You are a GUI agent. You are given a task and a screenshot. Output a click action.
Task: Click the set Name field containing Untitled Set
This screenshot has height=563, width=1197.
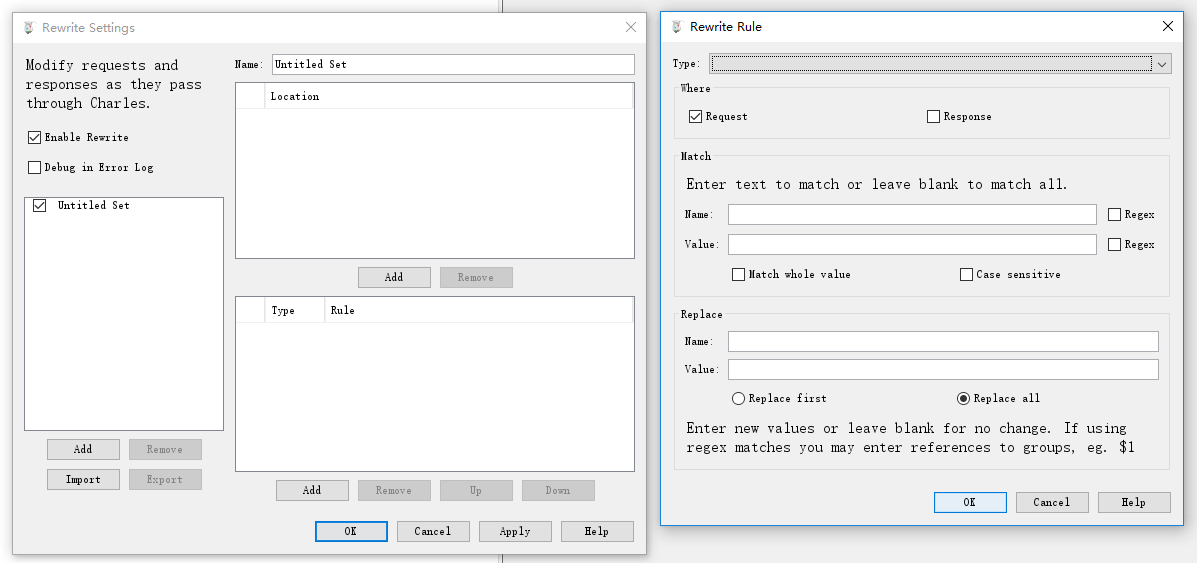click(x=453, y=64)
